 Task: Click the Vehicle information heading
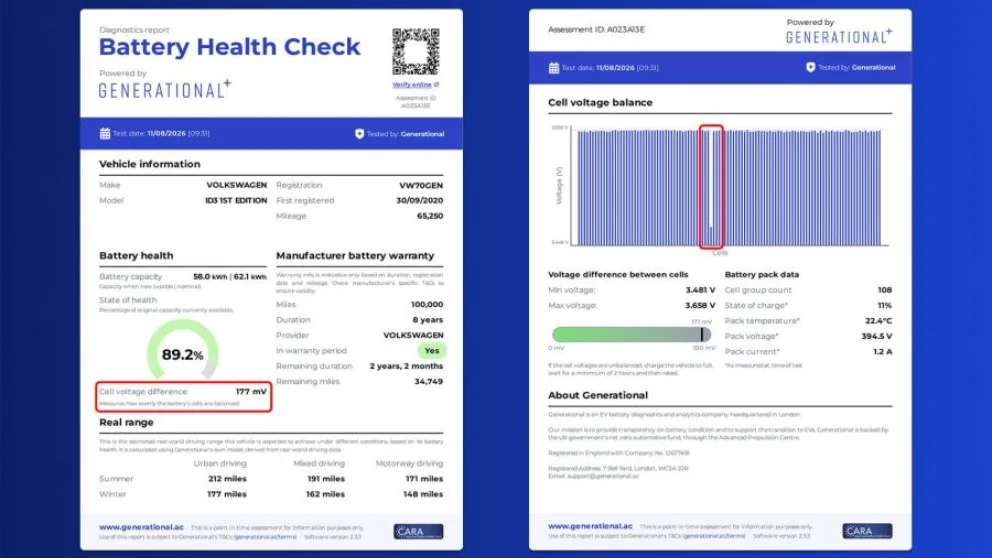tap(149, 164)
